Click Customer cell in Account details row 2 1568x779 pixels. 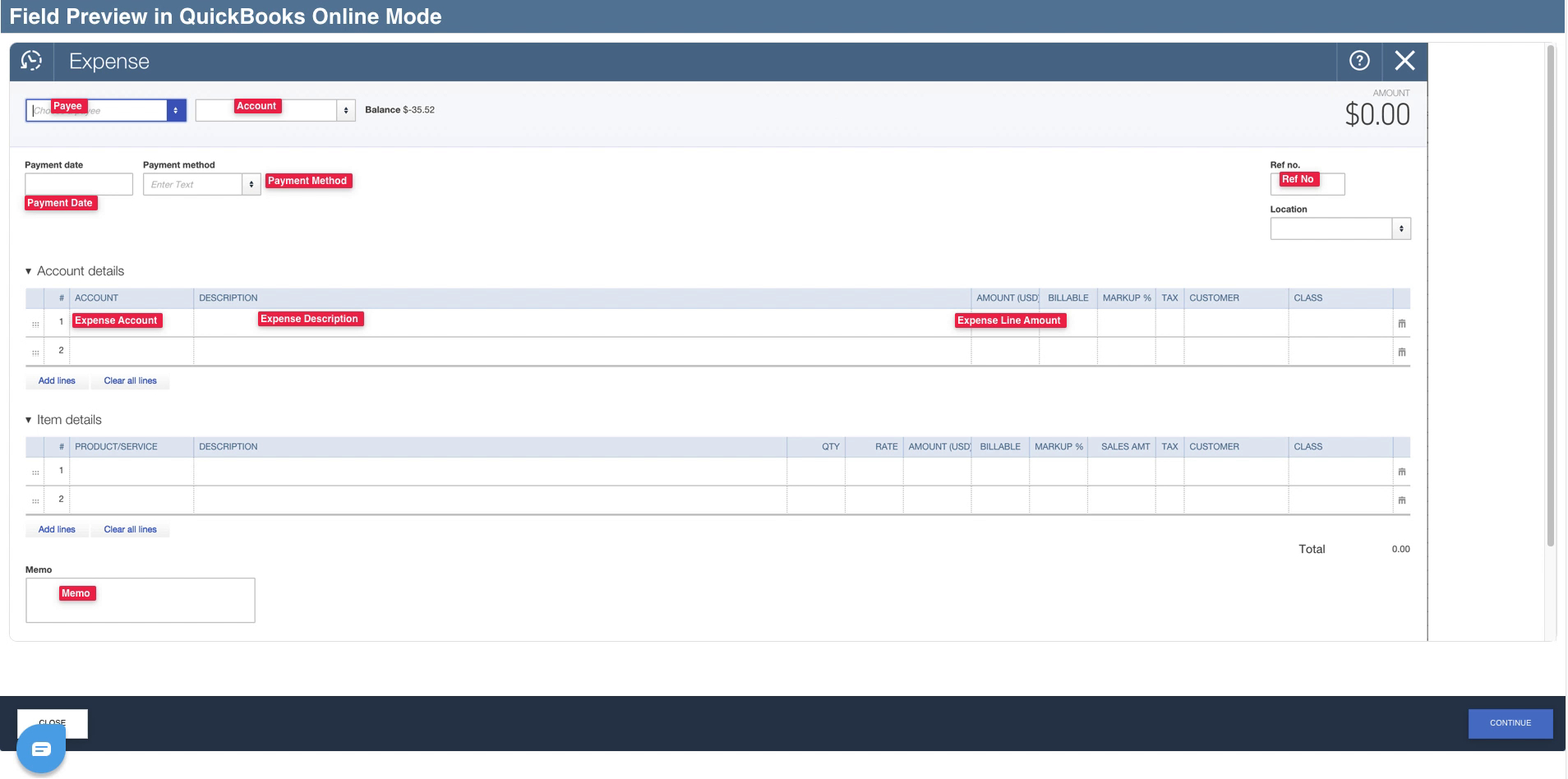pos(1236,352)
